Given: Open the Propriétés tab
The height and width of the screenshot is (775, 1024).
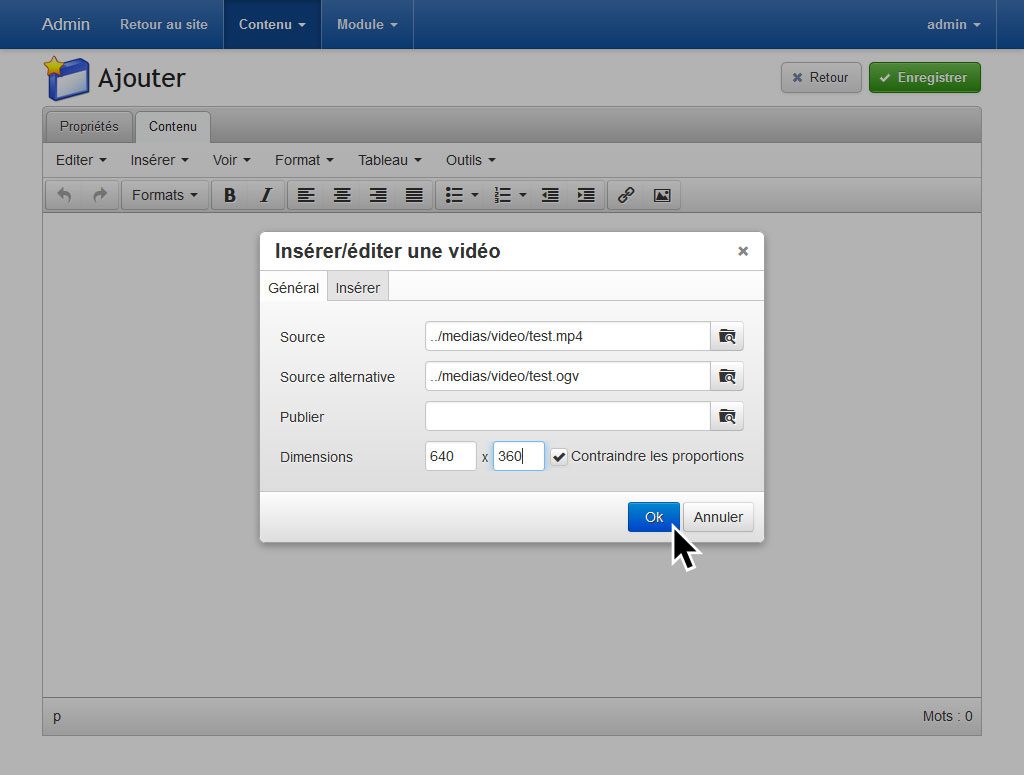Looking at the screenshot, I should [x=89, y=127].
